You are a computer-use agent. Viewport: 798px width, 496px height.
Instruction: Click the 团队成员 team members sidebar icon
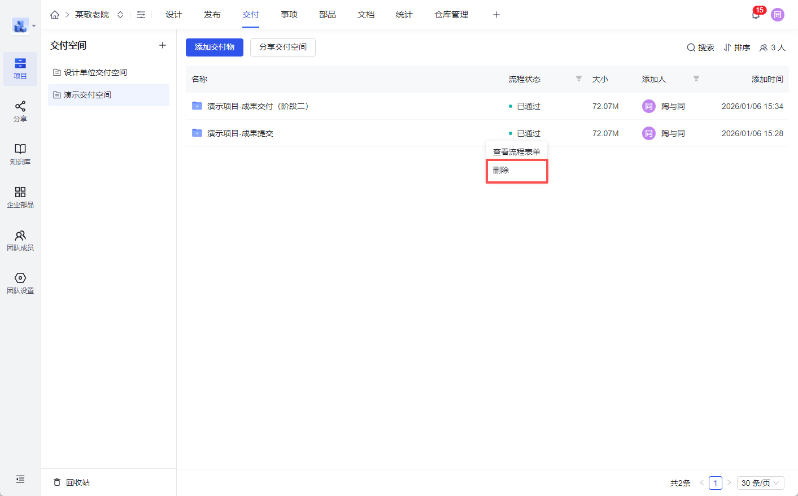[20, 240]
